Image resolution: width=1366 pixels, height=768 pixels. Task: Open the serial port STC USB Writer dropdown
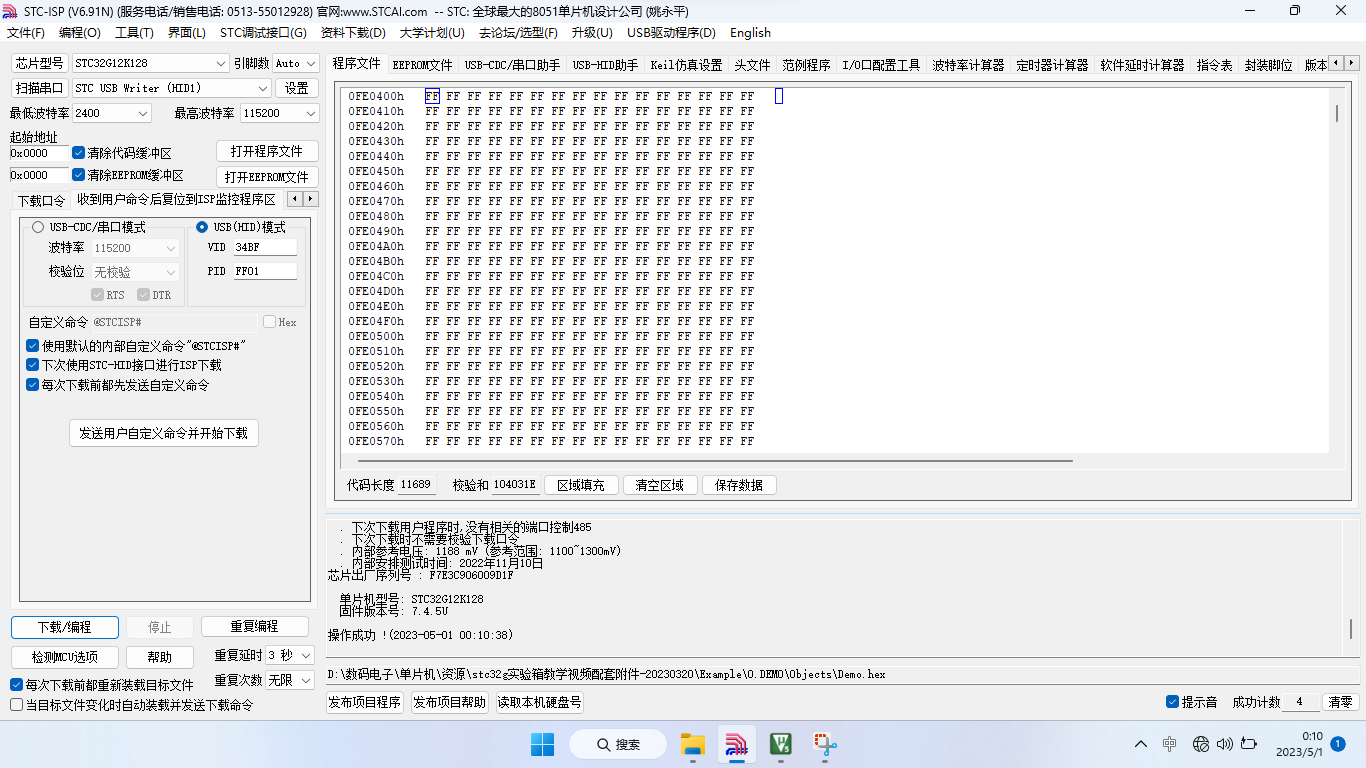click(x=171, y=88)
